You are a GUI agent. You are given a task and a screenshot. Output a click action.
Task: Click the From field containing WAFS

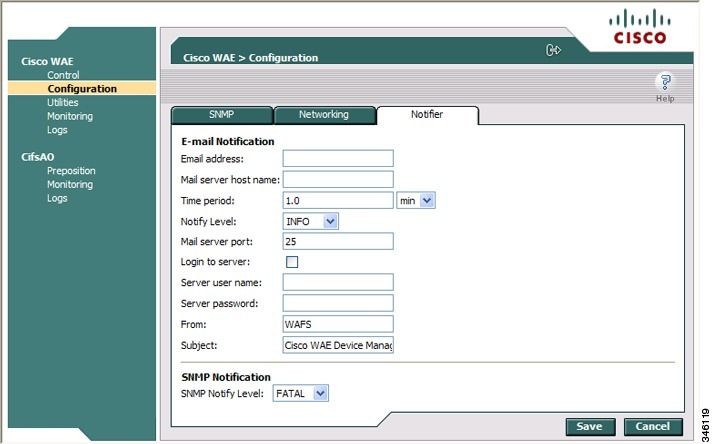click(338, 324)
